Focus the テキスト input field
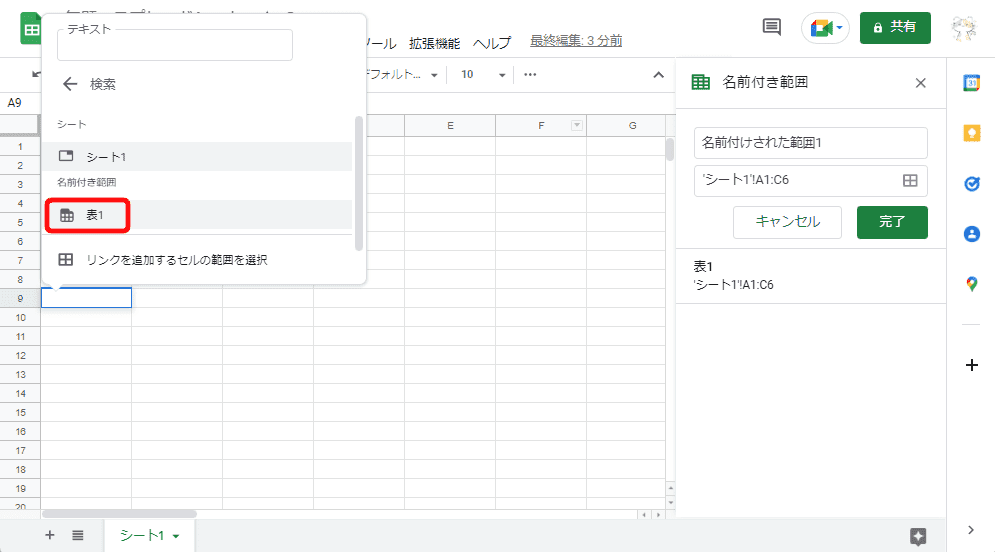 175,45
